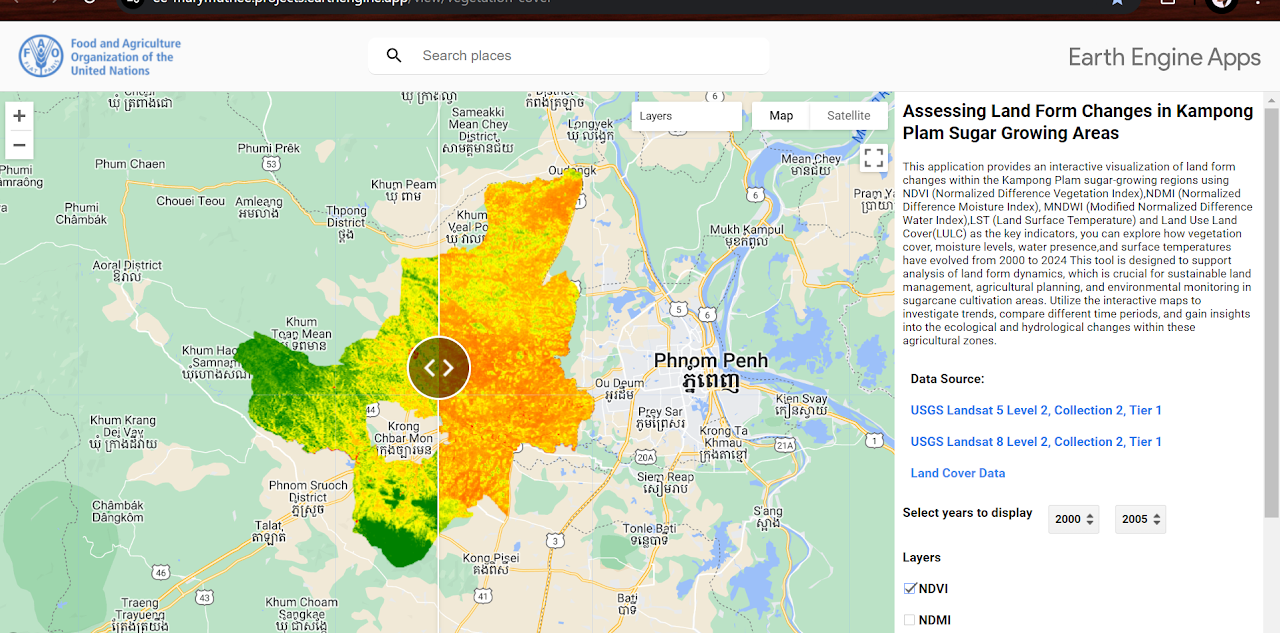Open the 2000 year dropdown
This screenshot has height=633, width=1280.
pyautogui.click(x=1074, y=519)
